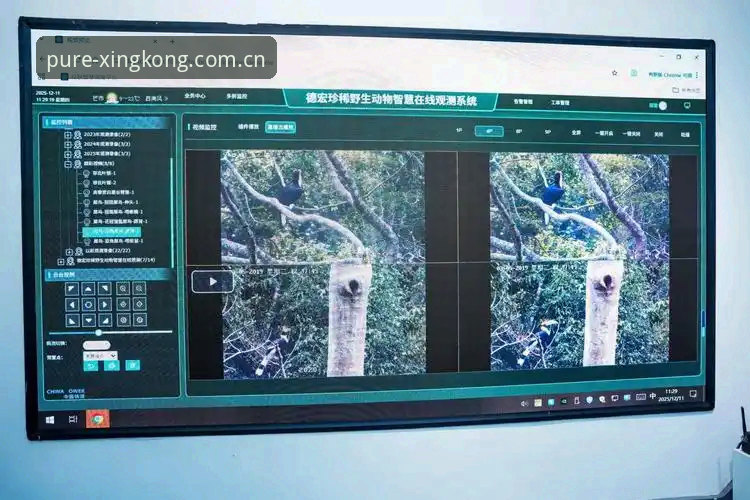
Task: Switch to the tab left of highlighted tab
Action: [248, 127]
